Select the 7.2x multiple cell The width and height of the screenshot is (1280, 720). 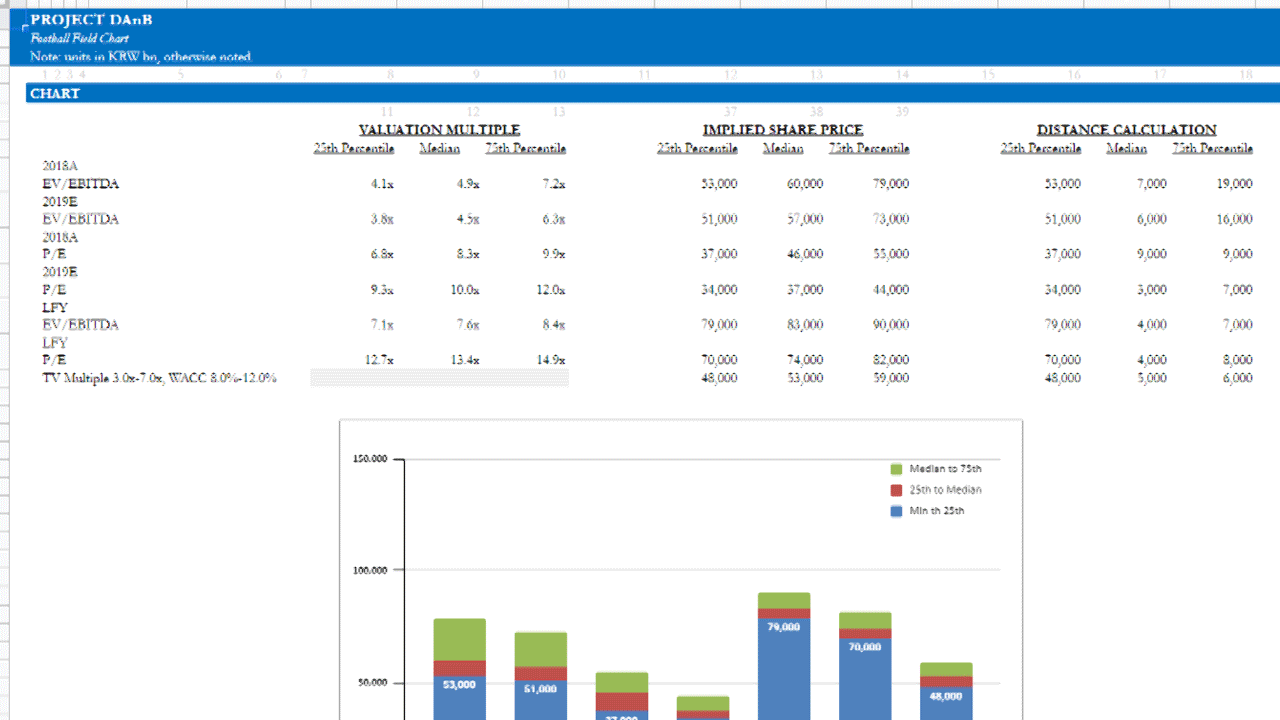(x=554, y=184)
